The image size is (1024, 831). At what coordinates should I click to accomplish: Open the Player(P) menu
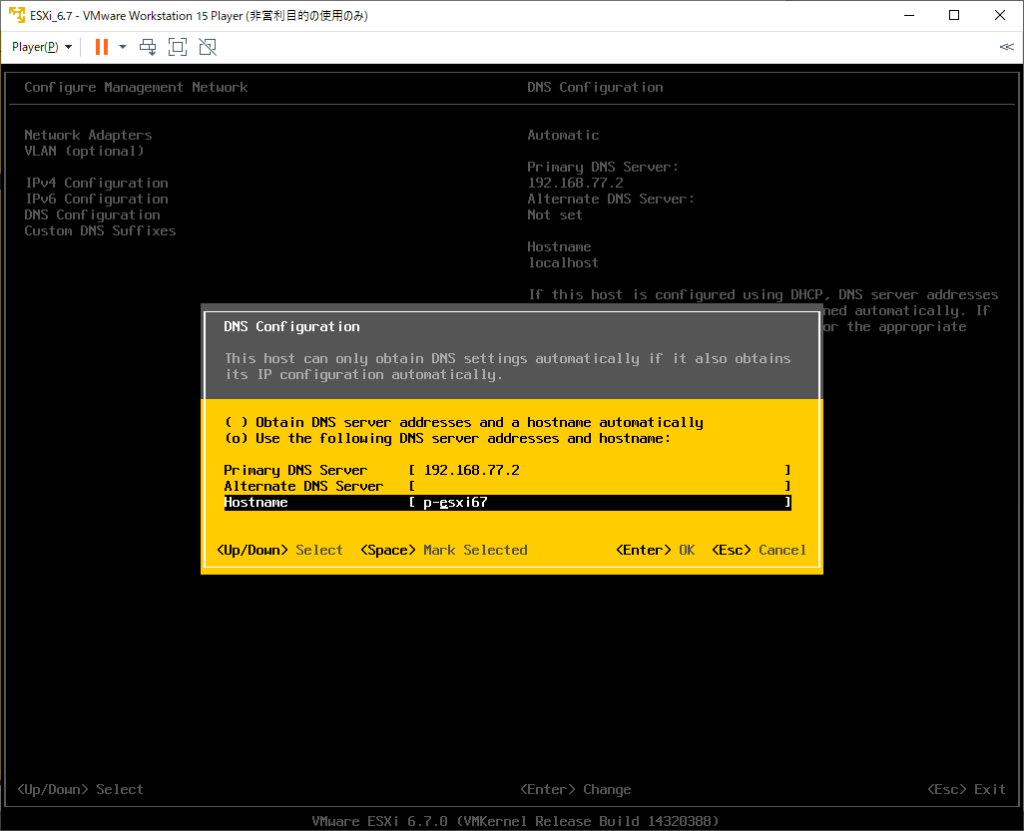[42, 47]
